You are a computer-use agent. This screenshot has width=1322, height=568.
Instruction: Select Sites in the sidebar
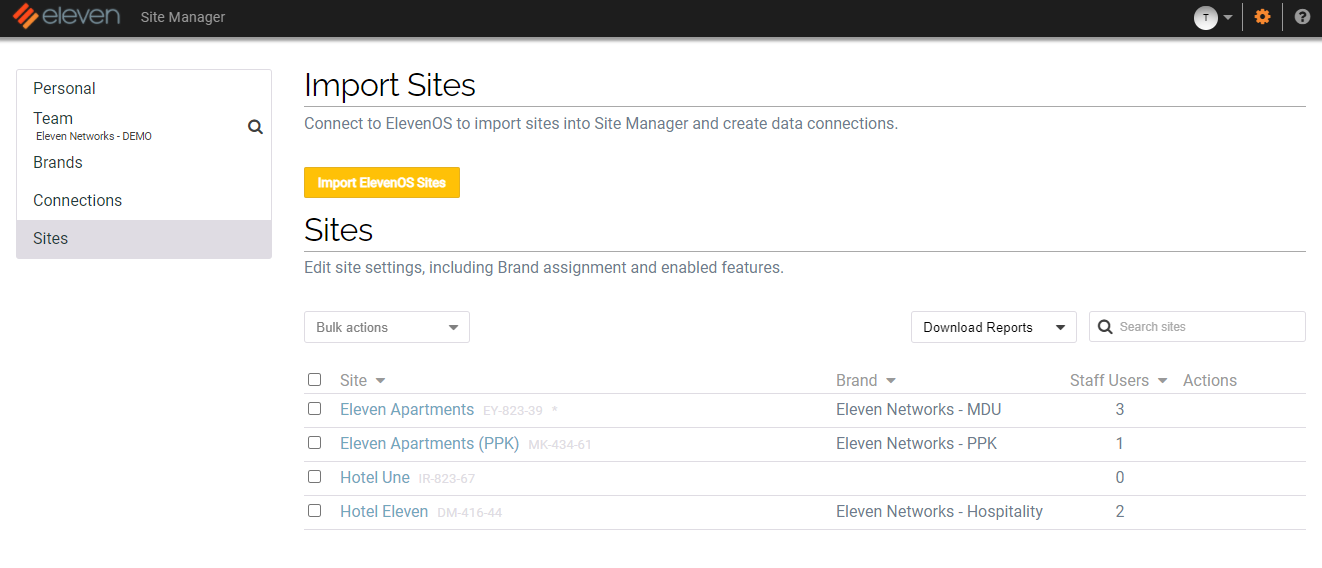pyautogui.click(x=144, y=239)
